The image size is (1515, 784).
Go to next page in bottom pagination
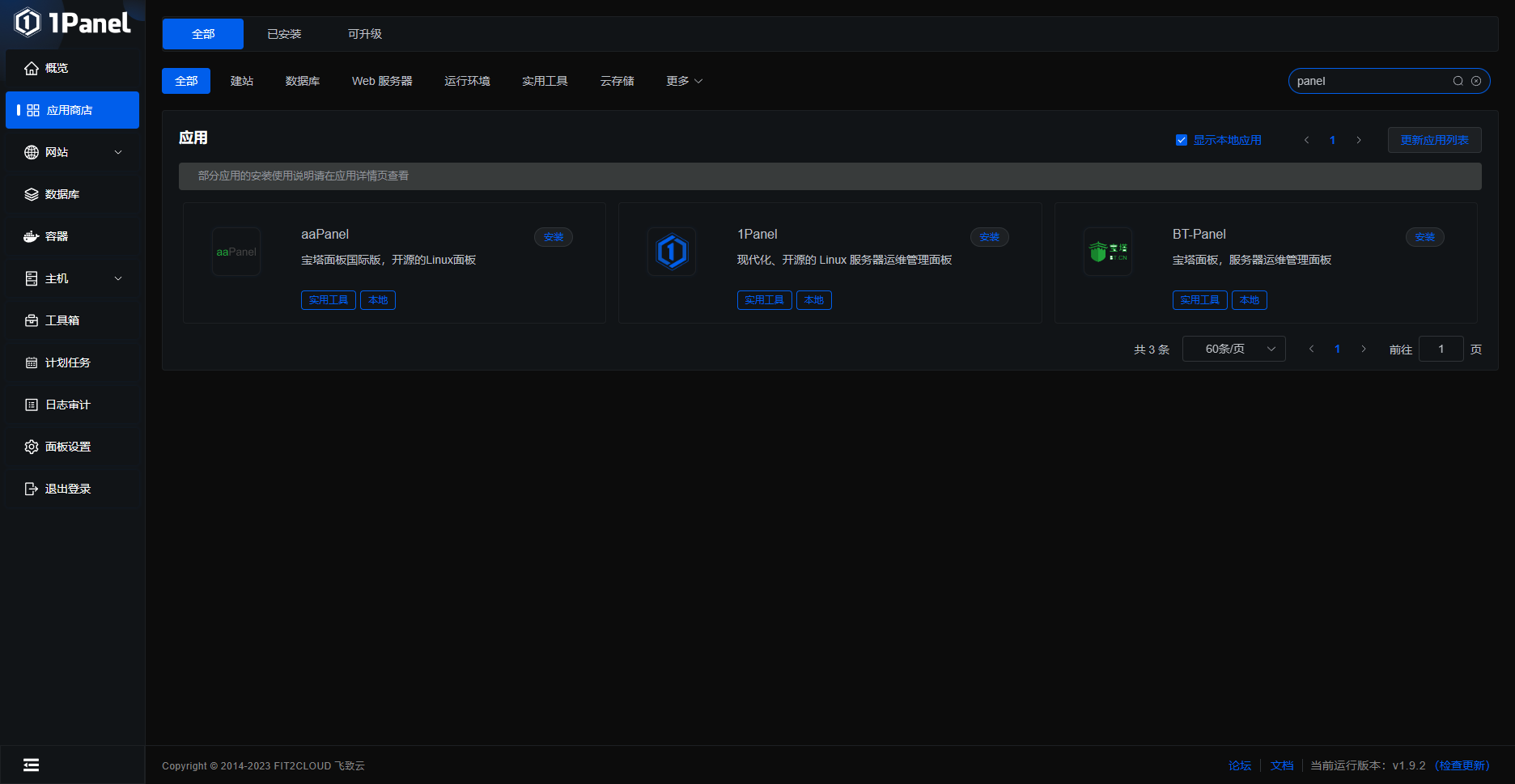(x=1364, y=349)
